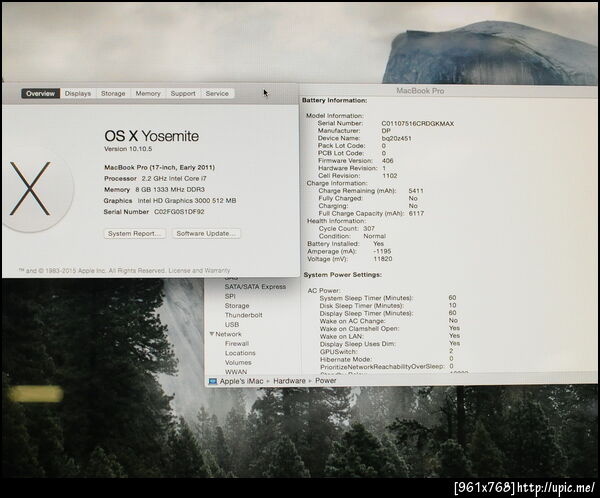Select SATA/SATA Express in the sidebar
Viewport: 600px width, 498px height.
(x=255, y=287)
